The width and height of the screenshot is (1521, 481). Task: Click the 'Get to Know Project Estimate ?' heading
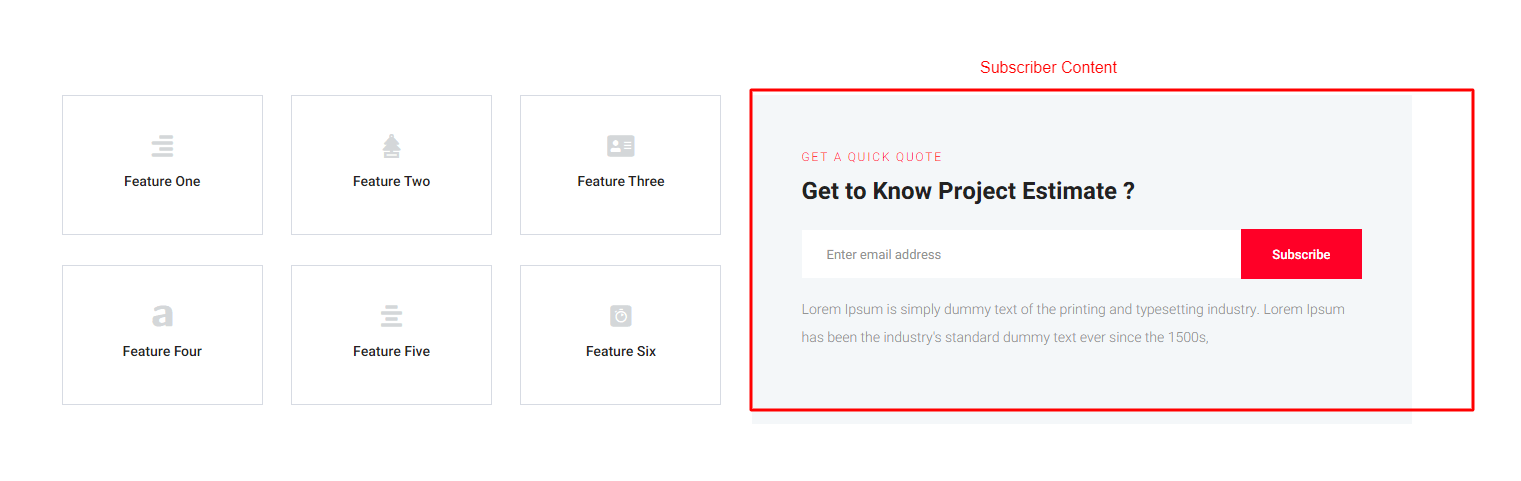coord(968,191)
